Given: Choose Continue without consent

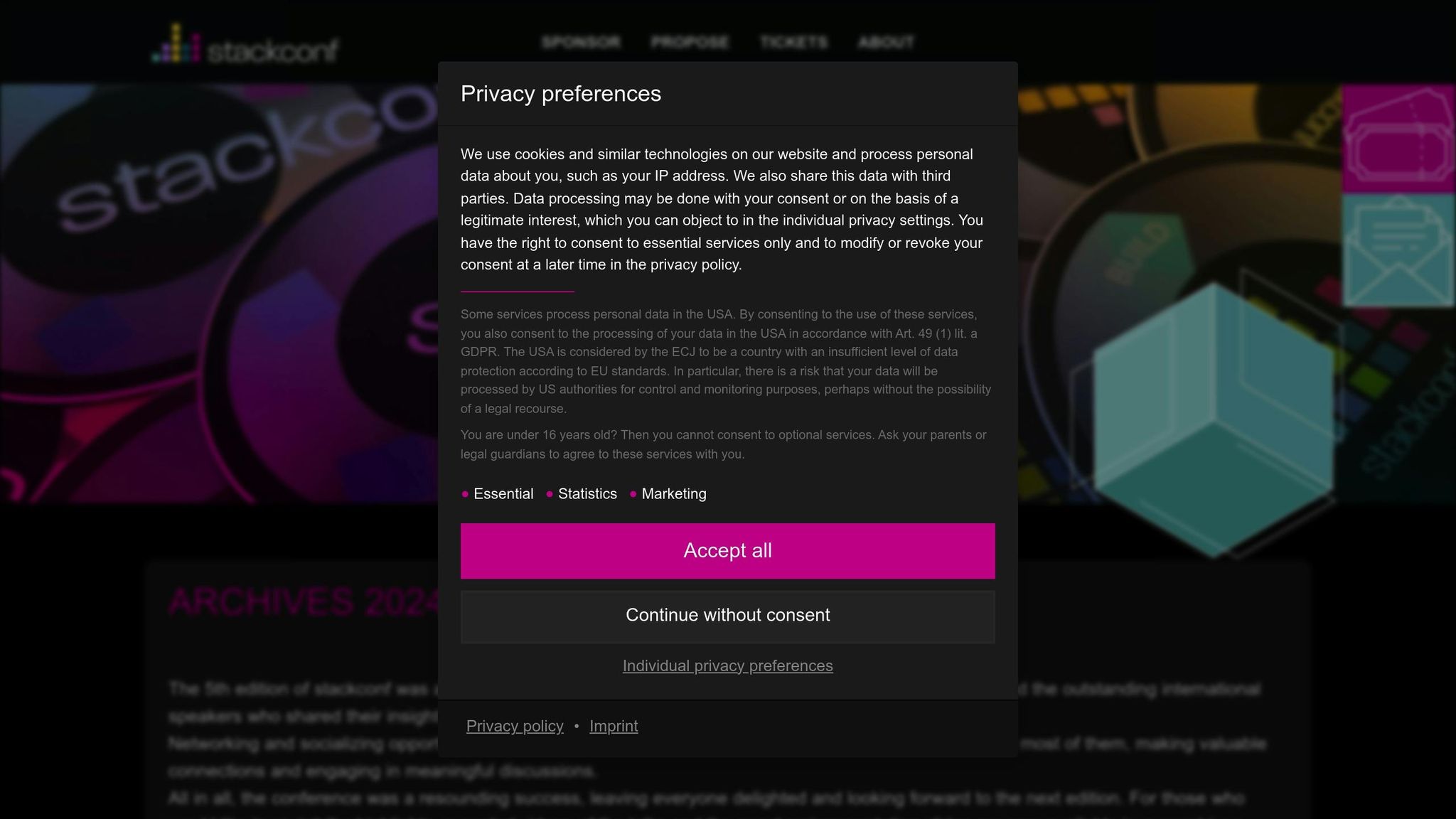Looking at the screenshot, I should (727, 616).
